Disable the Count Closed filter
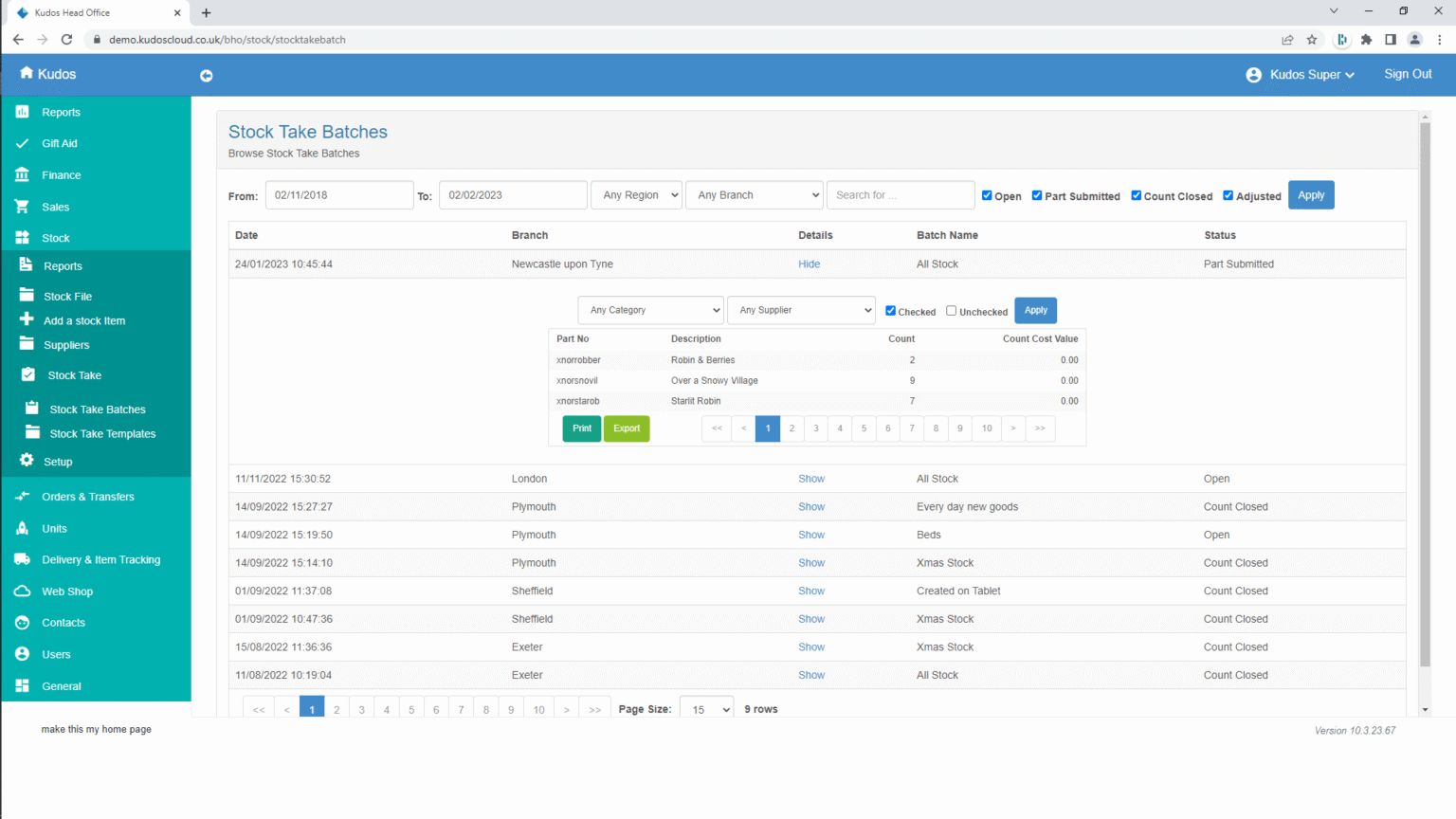Screen dimensions: 1456x819 (1136, 195)
